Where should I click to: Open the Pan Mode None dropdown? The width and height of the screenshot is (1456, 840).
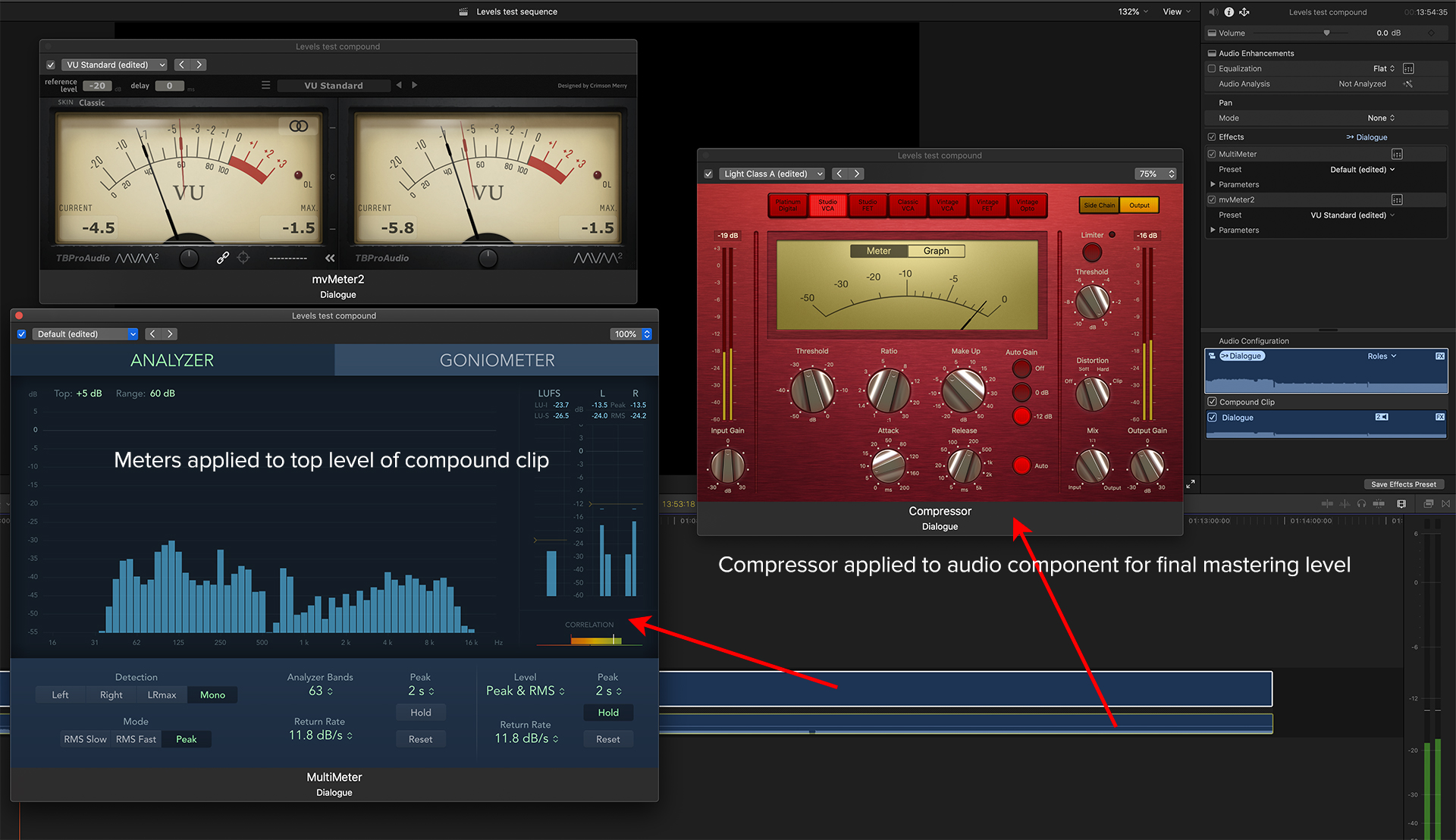(x=1381, y=118)
